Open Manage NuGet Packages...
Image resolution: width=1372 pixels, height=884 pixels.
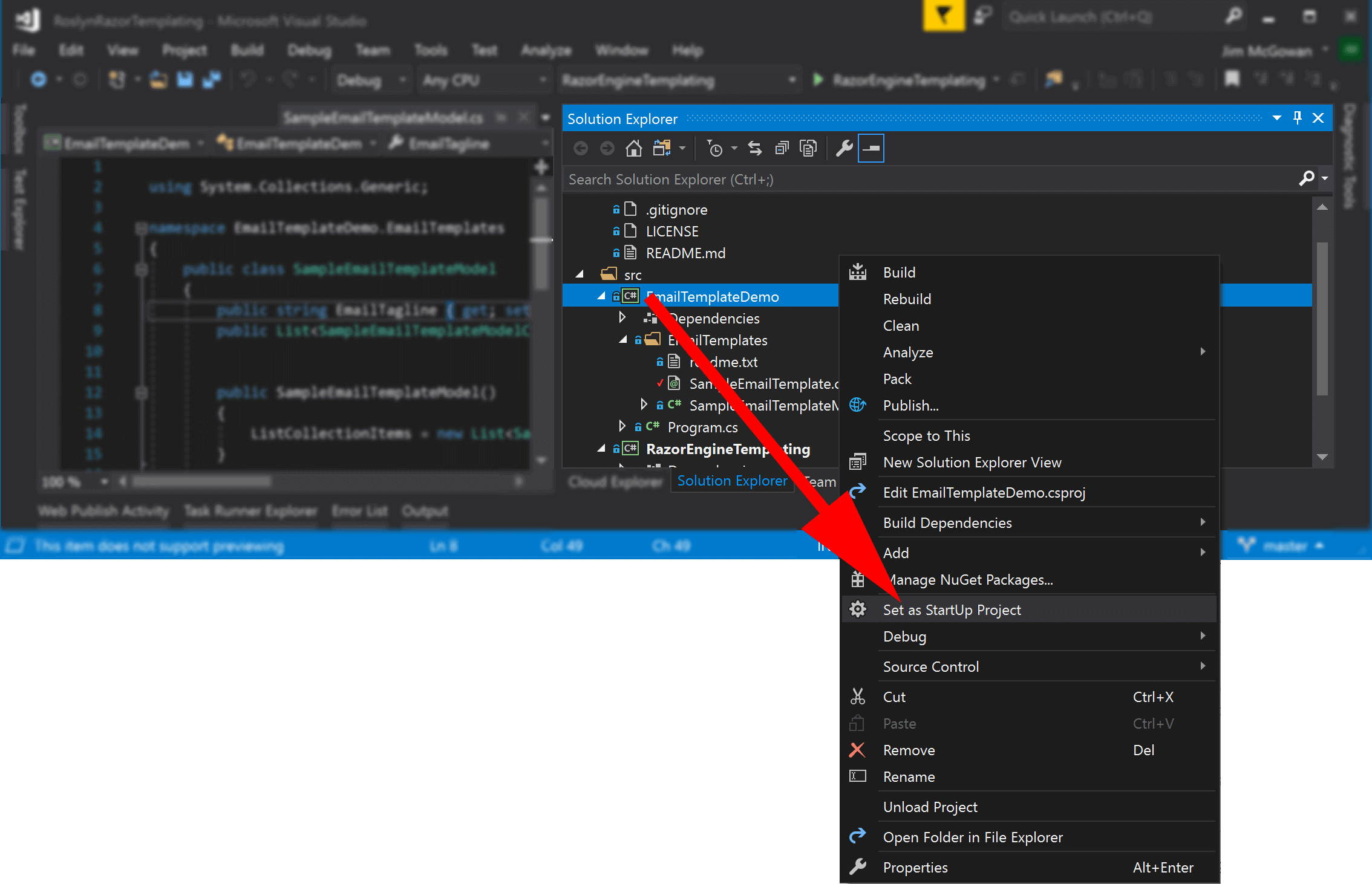(x=1029, y=580)
